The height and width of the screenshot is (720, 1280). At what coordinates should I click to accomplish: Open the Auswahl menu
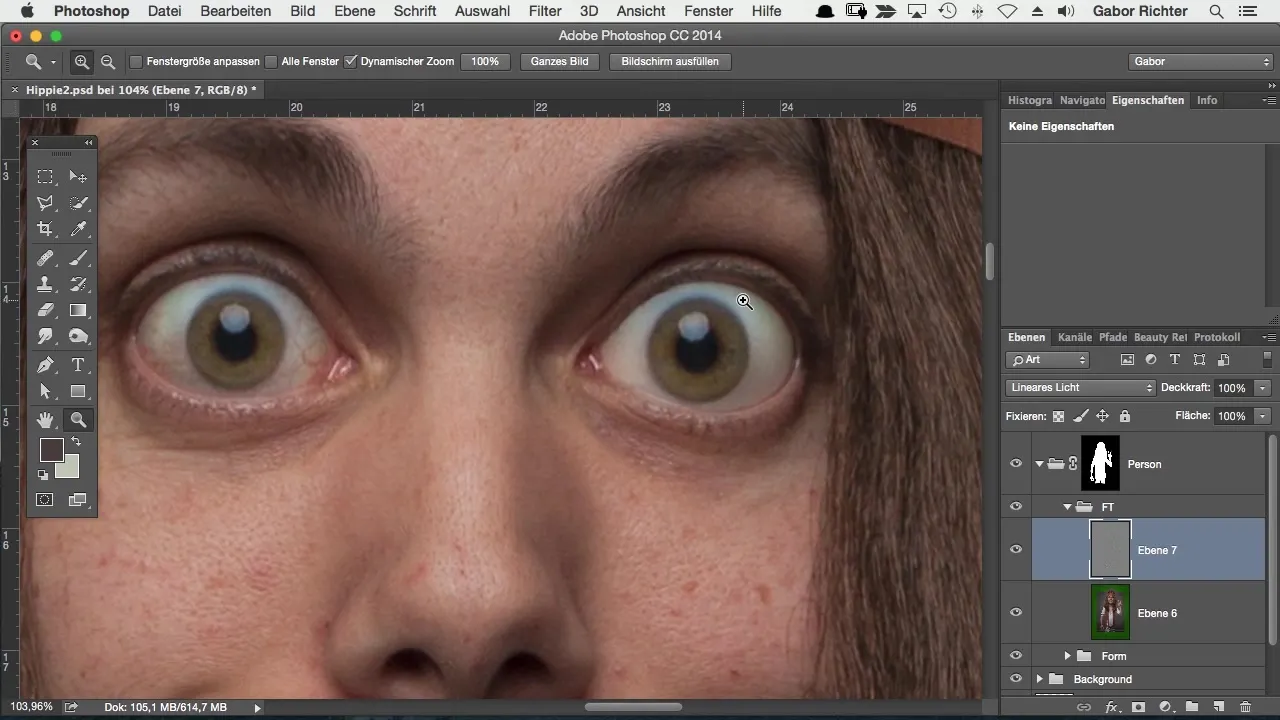pyautogui.click(x=482, y=11)
